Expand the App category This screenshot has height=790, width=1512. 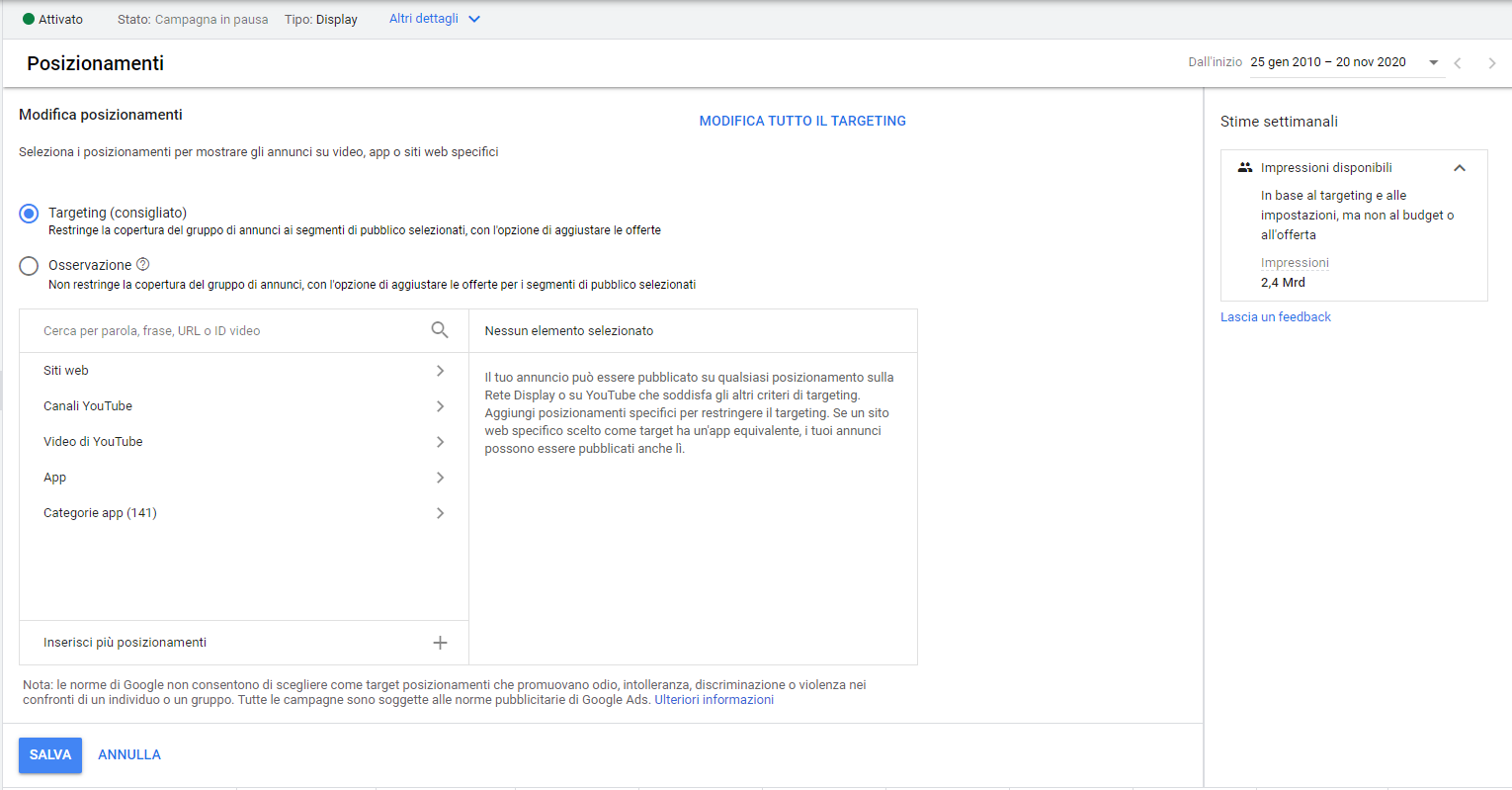440,478
